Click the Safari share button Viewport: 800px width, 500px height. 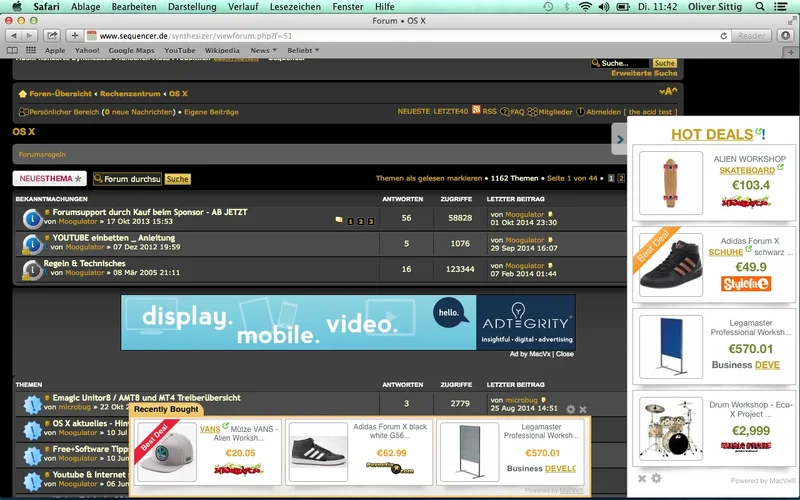tap(52, 36)
